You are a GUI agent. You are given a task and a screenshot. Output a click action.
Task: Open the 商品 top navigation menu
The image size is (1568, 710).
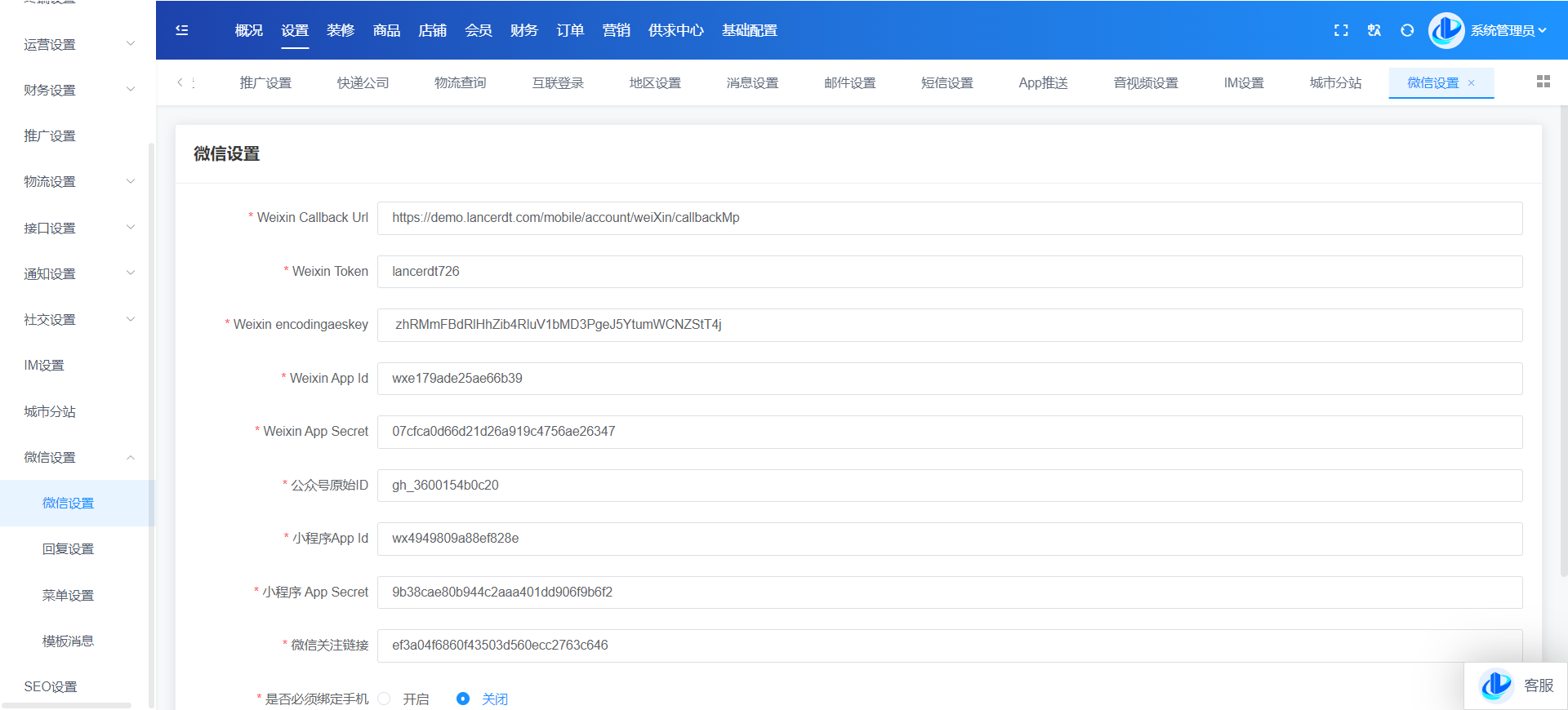(x=386, y=30)
